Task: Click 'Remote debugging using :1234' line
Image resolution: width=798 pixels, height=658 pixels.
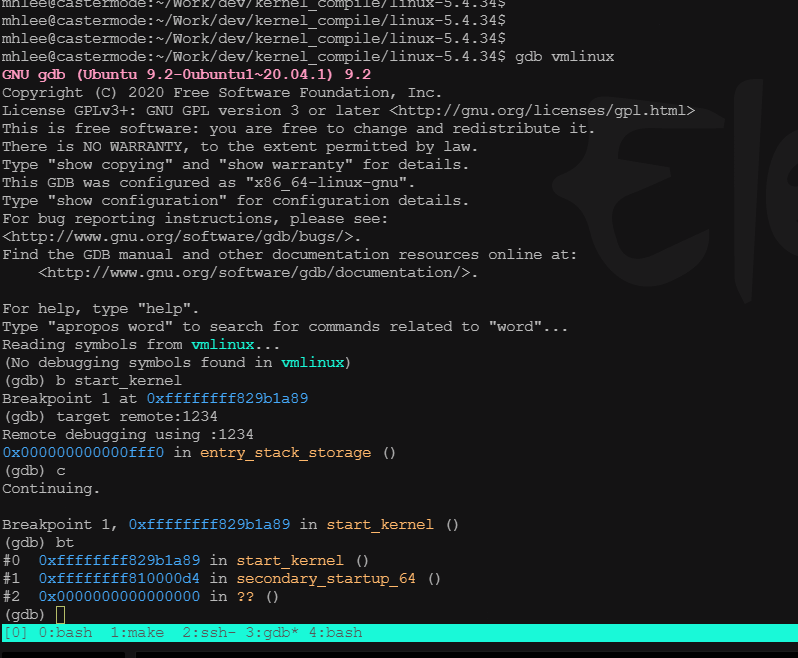Action: [x=128, y=435]
